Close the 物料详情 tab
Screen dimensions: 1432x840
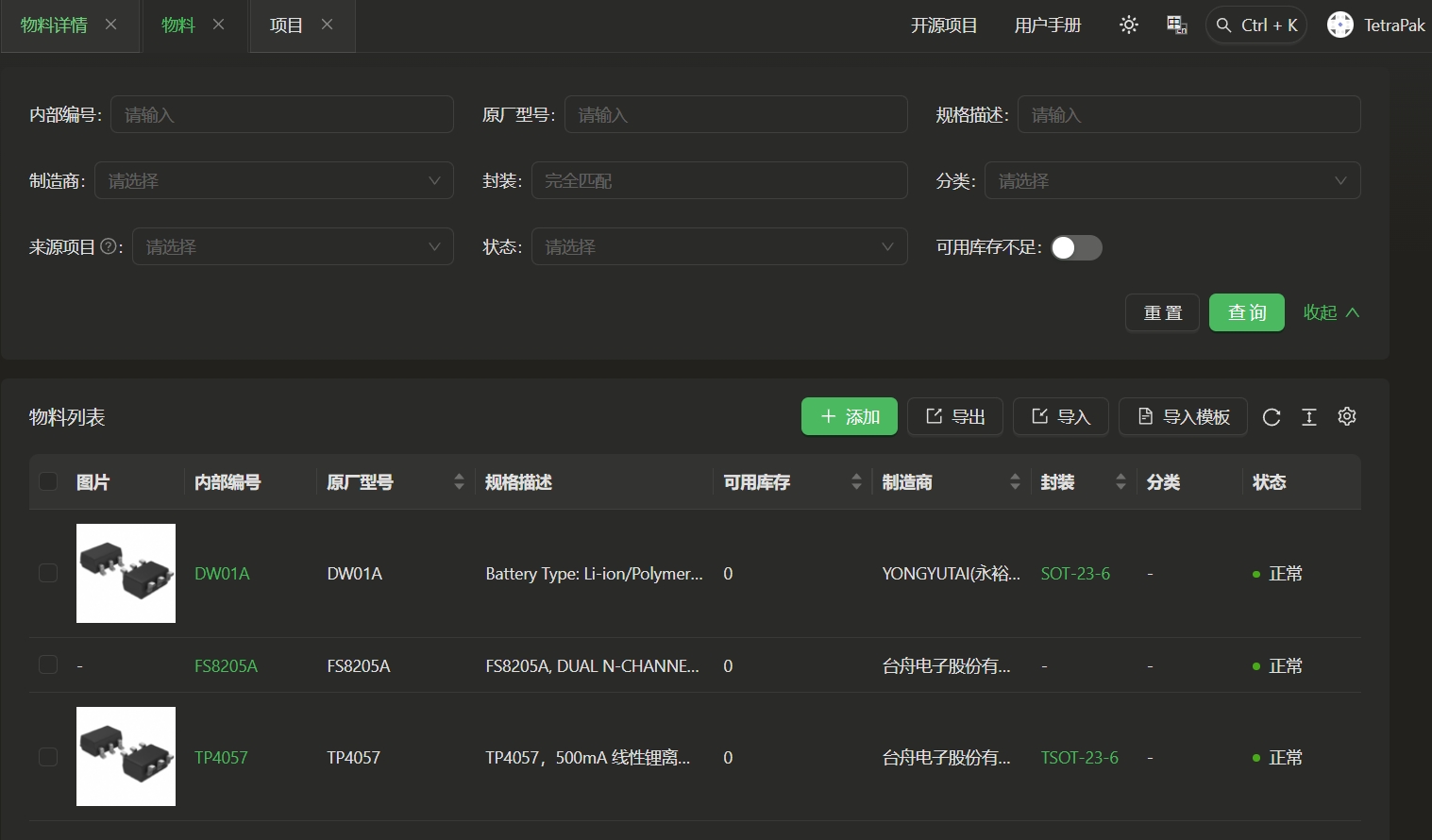click(111, 25)
